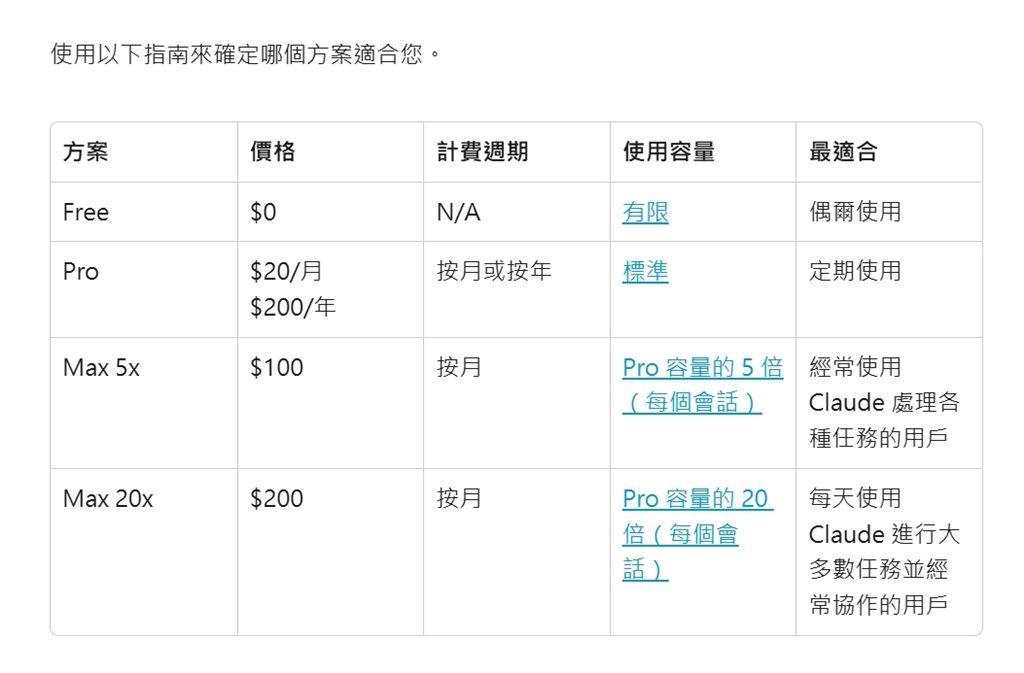
Task: Click the Max 5x plan name
Action: click(x=101, y=368)
